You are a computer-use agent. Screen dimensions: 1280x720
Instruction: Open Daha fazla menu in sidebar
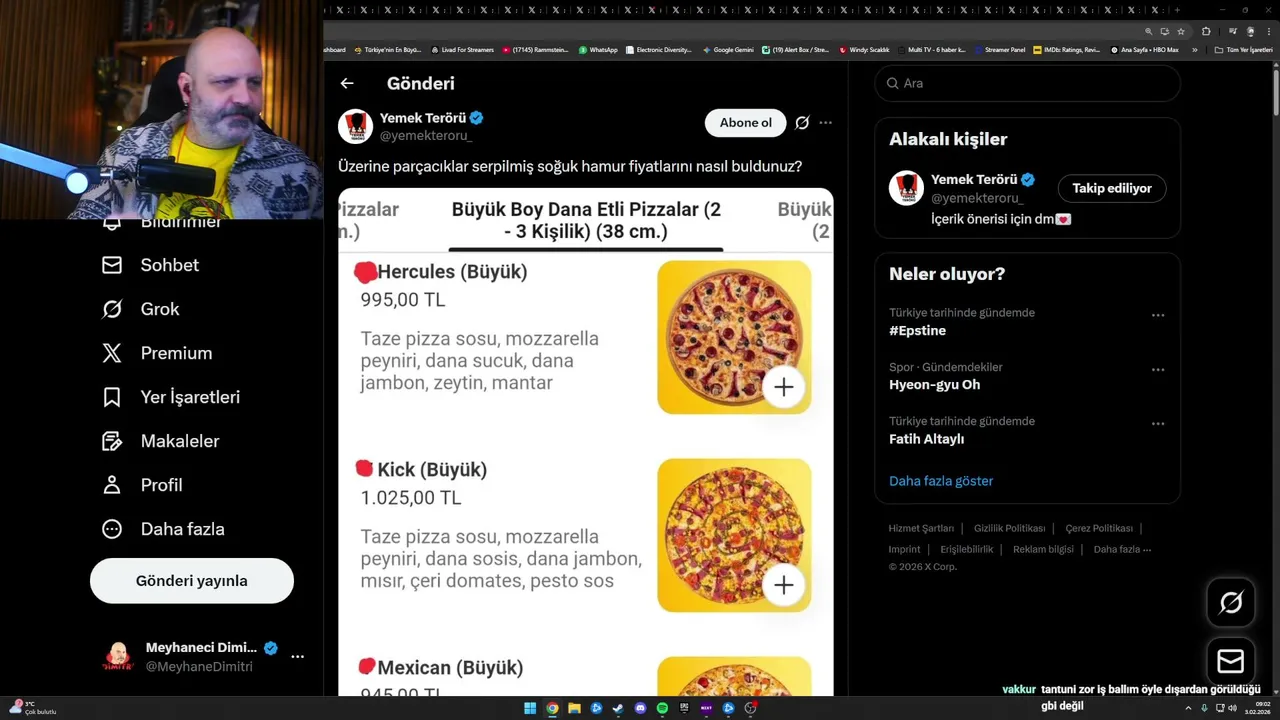click(x=163, y=529)
